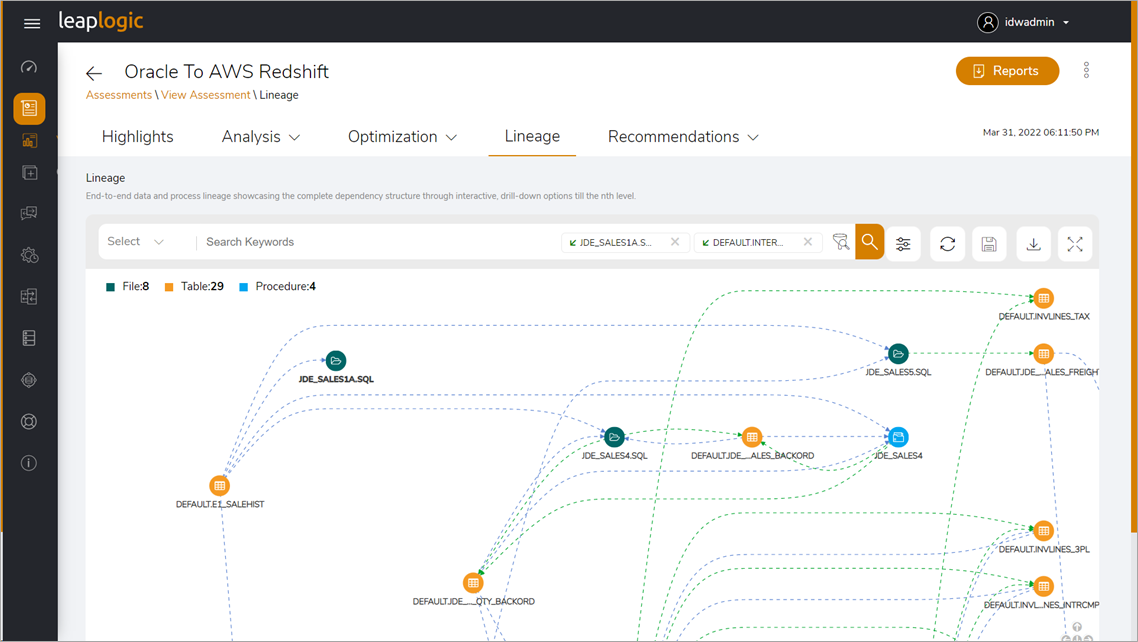Select the funnel filter search icon
This screenshot has height=642, width=1138.
(x=841, y=242)
